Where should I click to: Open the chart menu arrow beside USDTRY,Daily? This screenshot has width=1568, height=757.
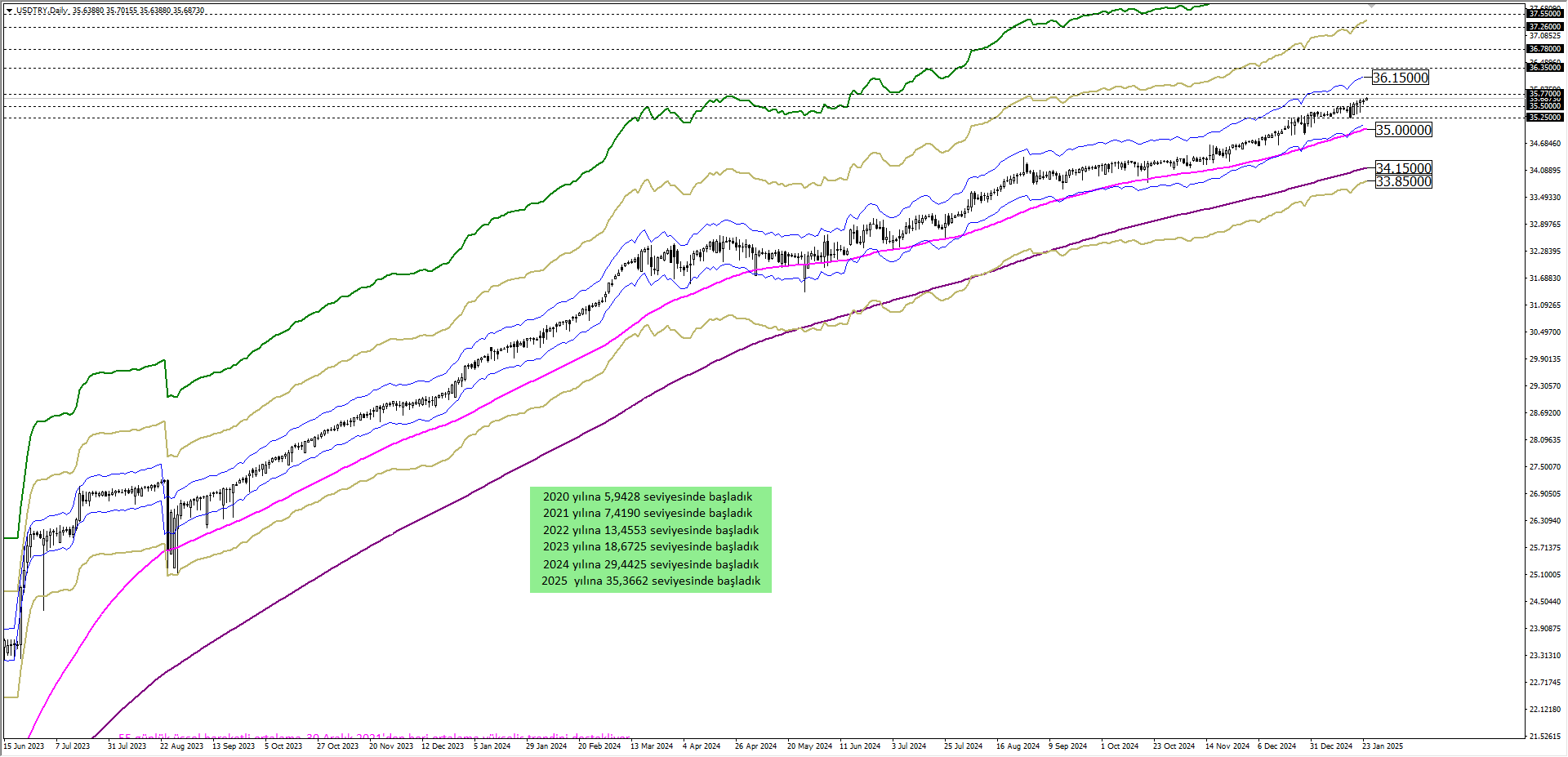(x=9, y=11)
